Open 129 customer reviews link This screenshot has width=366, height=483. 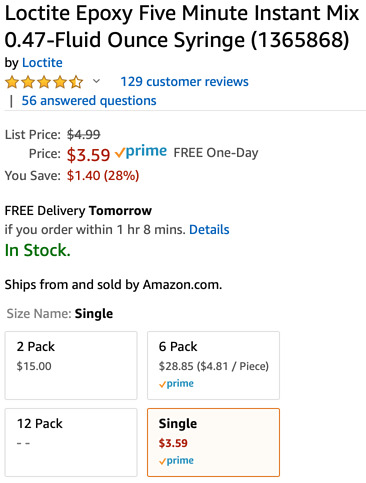pos(184,82)
